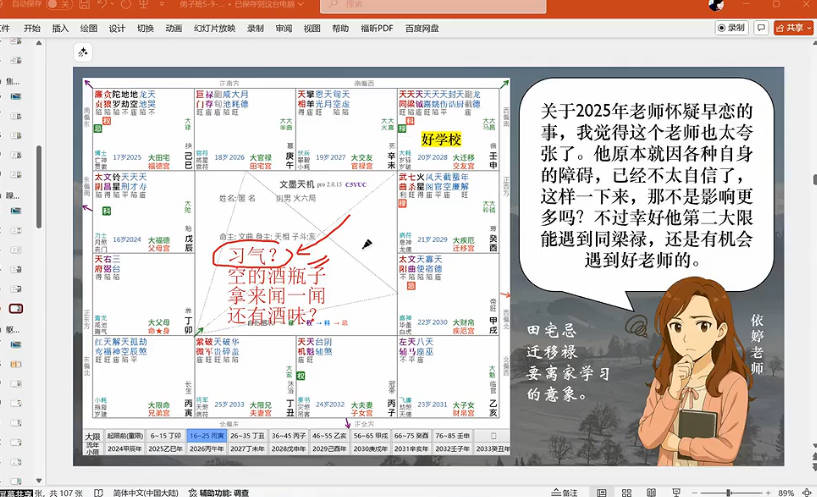817x497 pixels.
Task: Open the Insert (插入) ribbon tab
Action: (x=60, y=29)
